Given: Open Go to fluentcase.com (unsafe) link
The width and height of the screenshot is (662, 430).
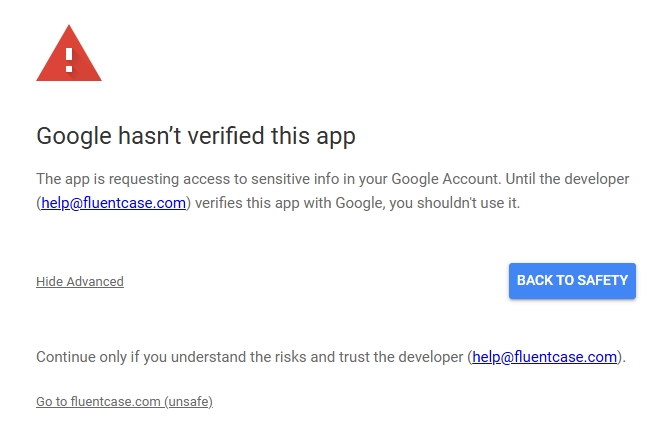Looking at the screenshot, I should pyautogui.click(x=125, y=401).
